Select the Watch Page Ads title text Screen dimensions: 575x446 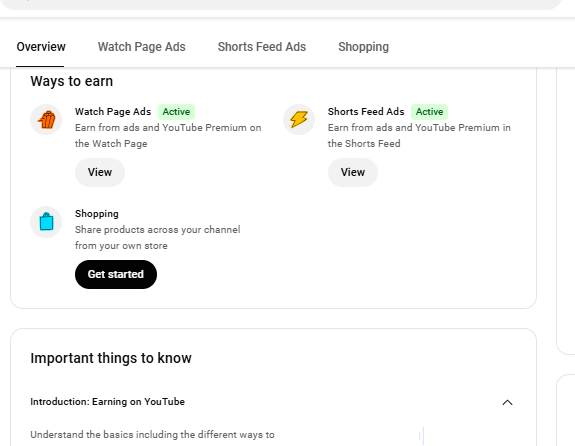coord(113,112)
